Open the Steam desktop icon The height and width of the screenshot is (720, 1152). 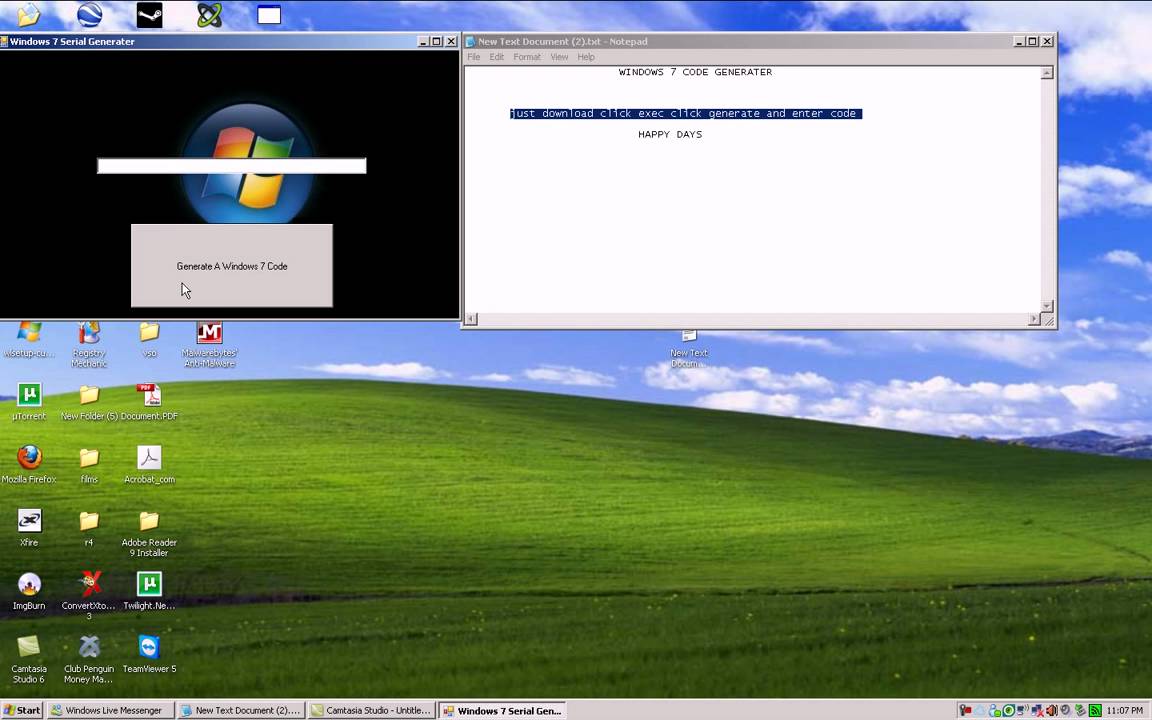(x=149, y=15)
